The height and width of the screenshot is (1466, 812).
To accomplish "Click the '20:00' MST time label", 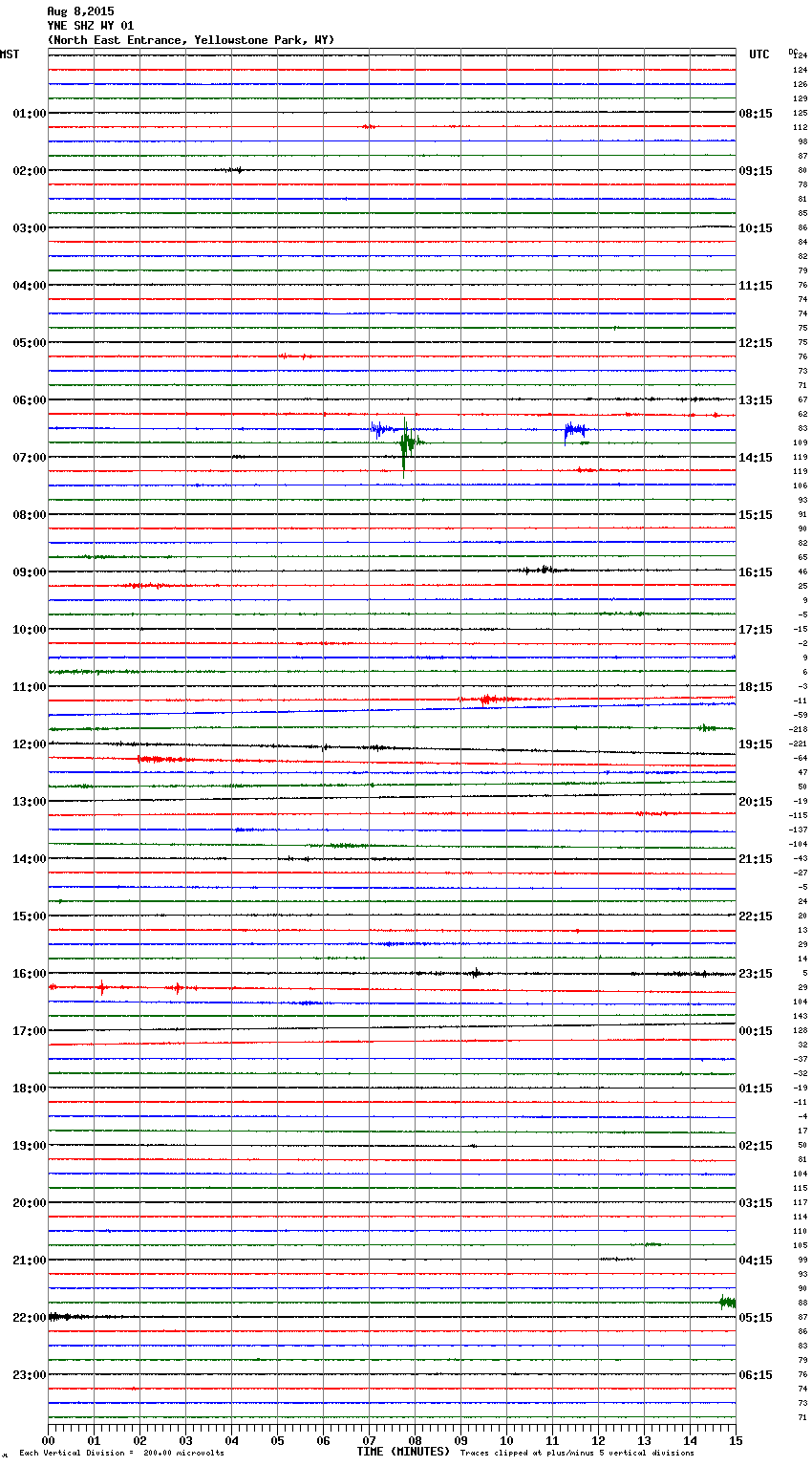I will click(x=29, y=1203).
